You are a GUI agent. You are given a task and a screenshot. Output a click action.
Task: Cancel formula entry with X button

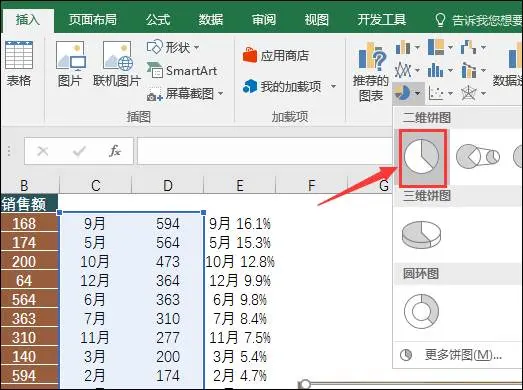pos(43,151)
